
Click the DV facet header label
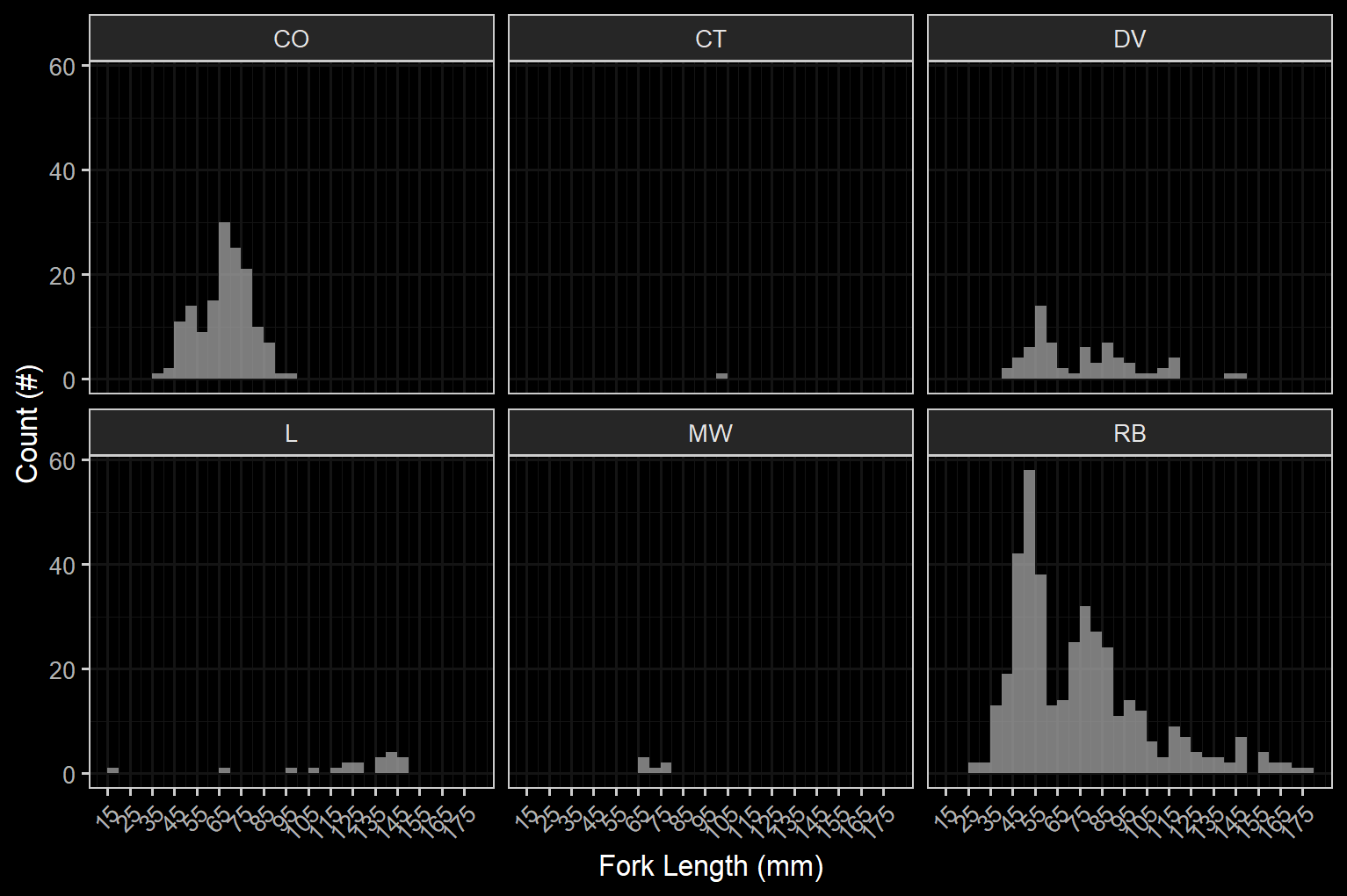point(1129,40)
